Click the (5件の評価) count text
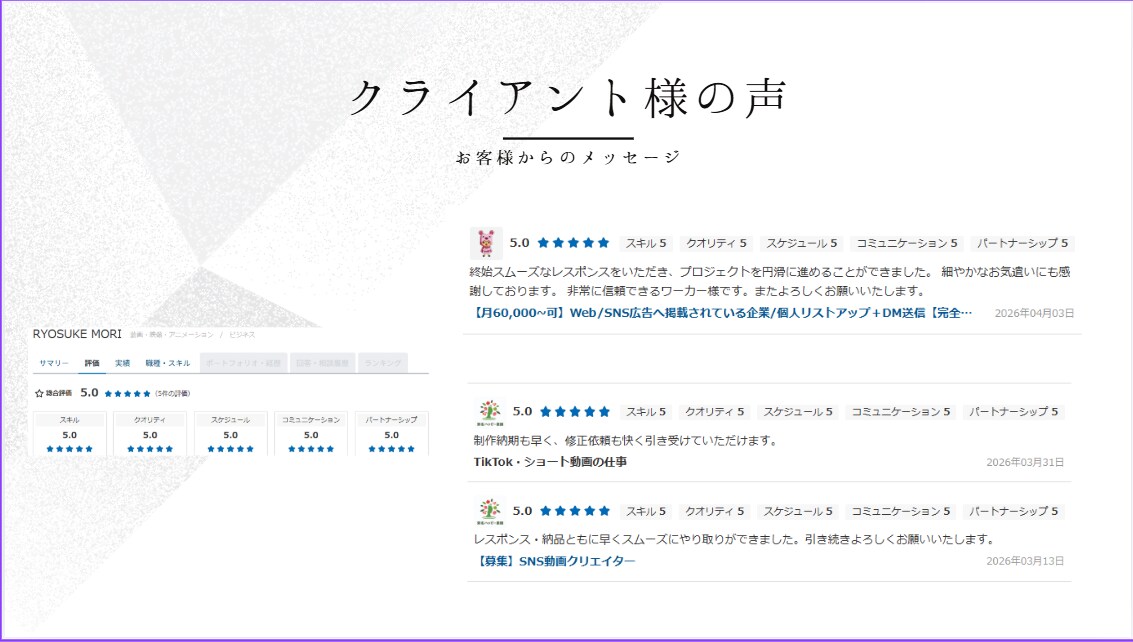The image size is (1133, 642). [x=173, y=393]
